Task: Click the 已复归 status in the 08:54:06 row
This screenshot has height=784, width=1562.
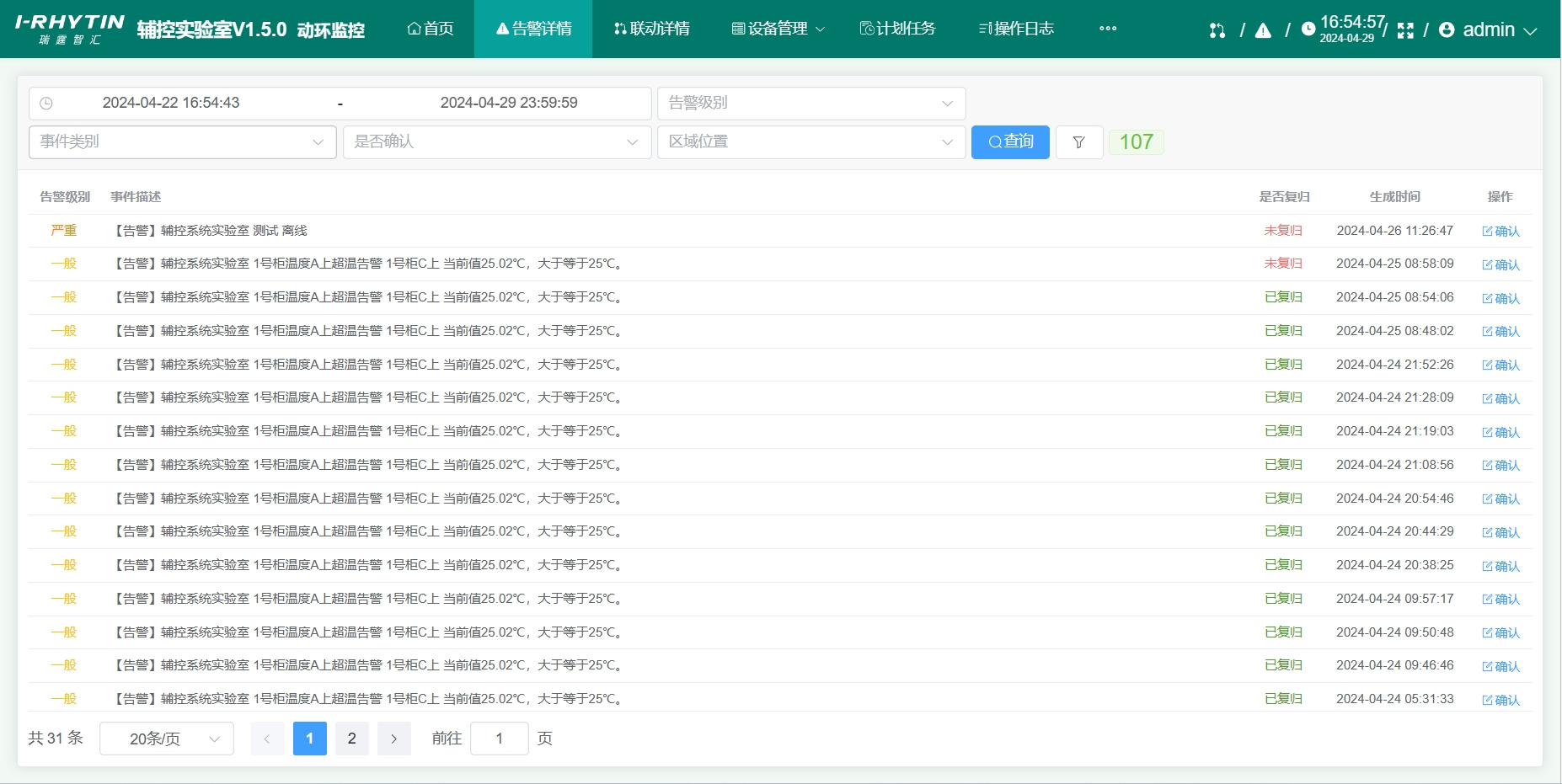Action: coord(1283,297)
